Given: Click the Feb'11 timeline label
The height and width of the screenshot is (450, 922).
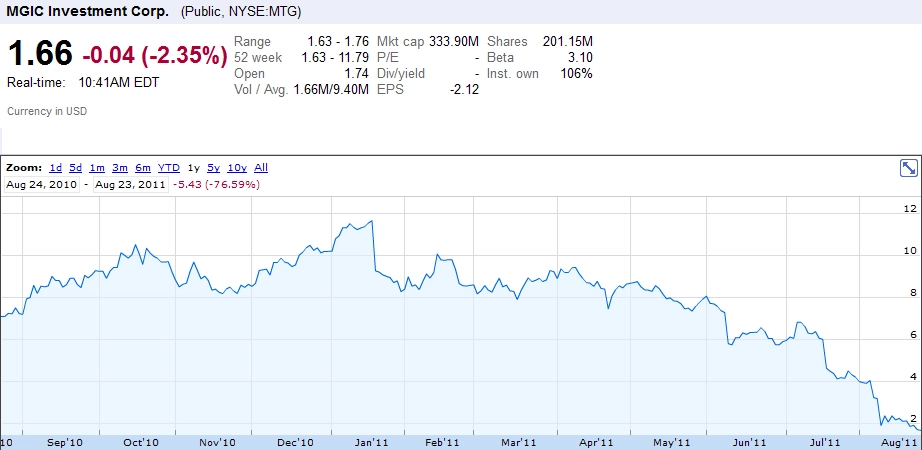Looking at the screenshot, I should (442, 442).
